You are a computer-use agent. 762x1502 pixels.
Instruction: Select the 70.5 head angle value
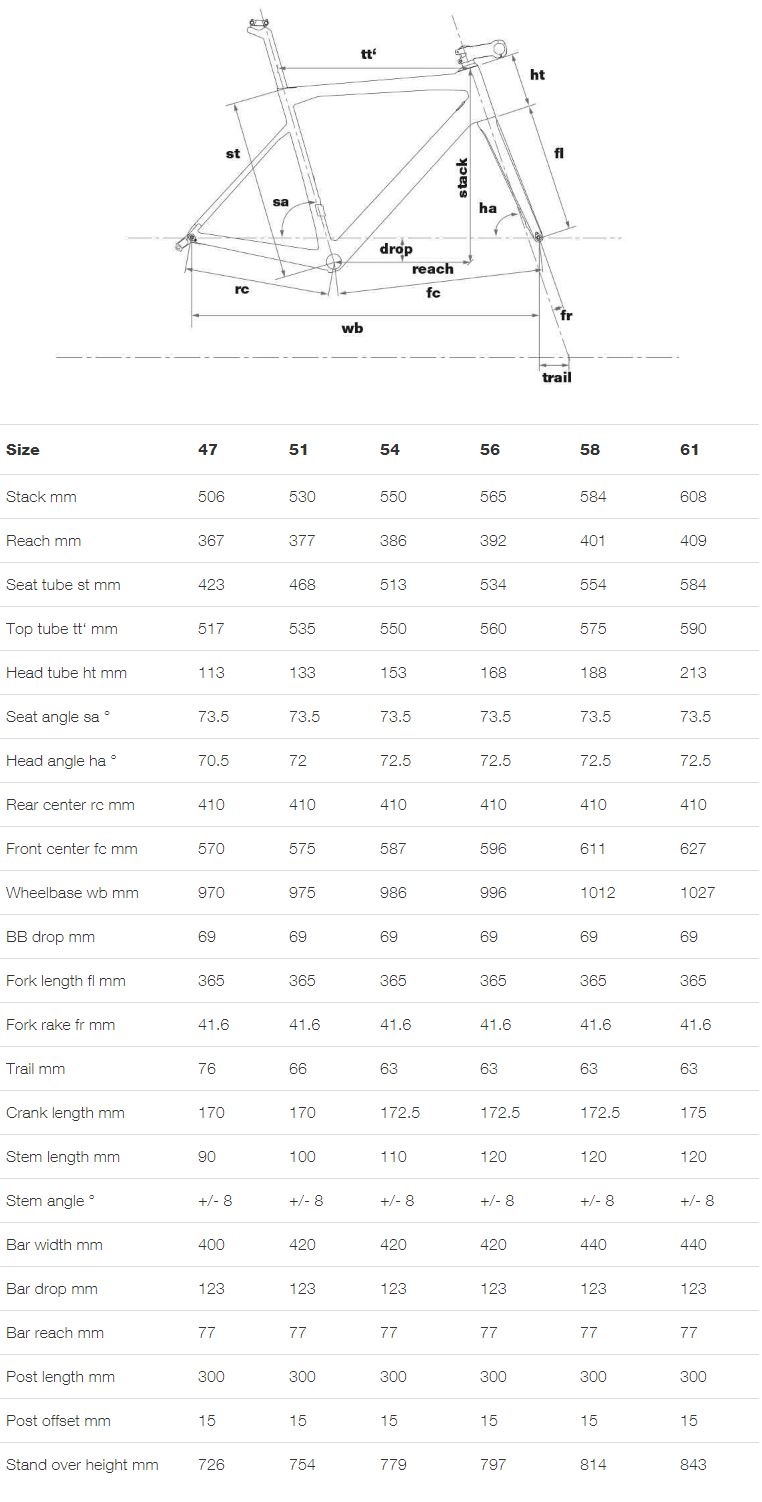(213, 761)
